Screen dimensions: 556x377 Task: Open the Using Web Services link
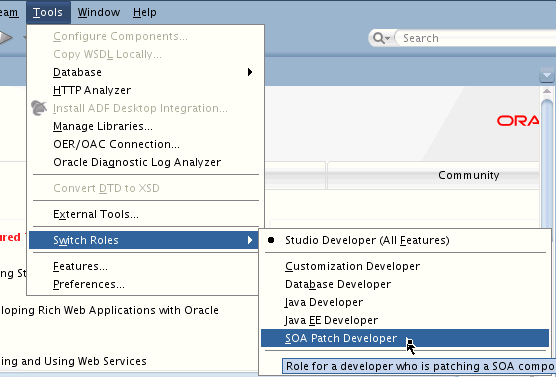pyautogui.click(x=73, y=361)
